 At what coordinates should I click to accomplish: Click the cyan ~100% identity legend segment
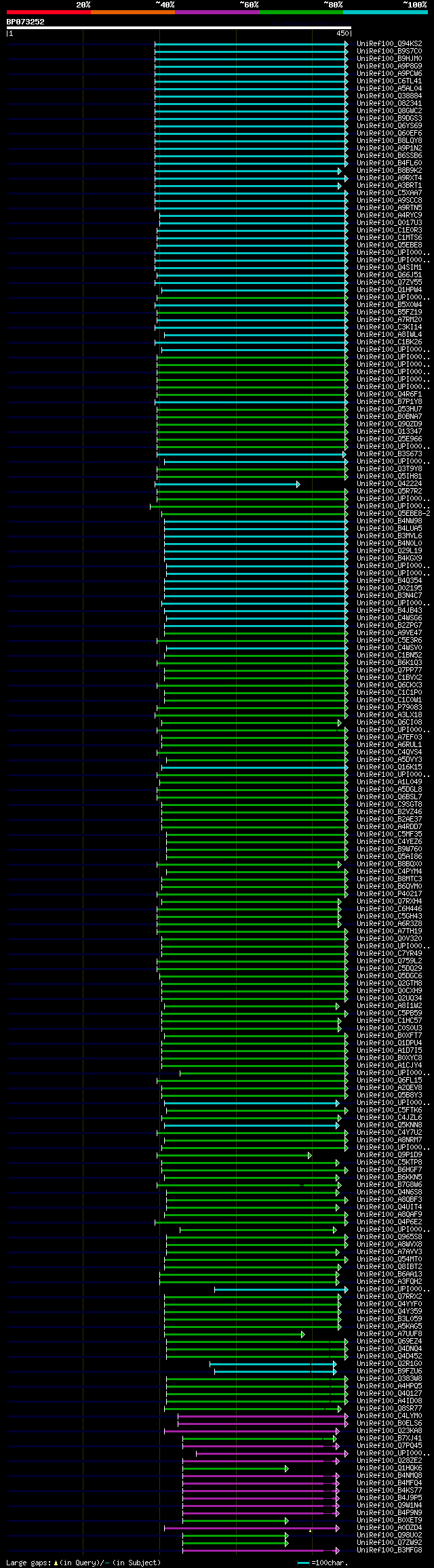tap(385, 12)
